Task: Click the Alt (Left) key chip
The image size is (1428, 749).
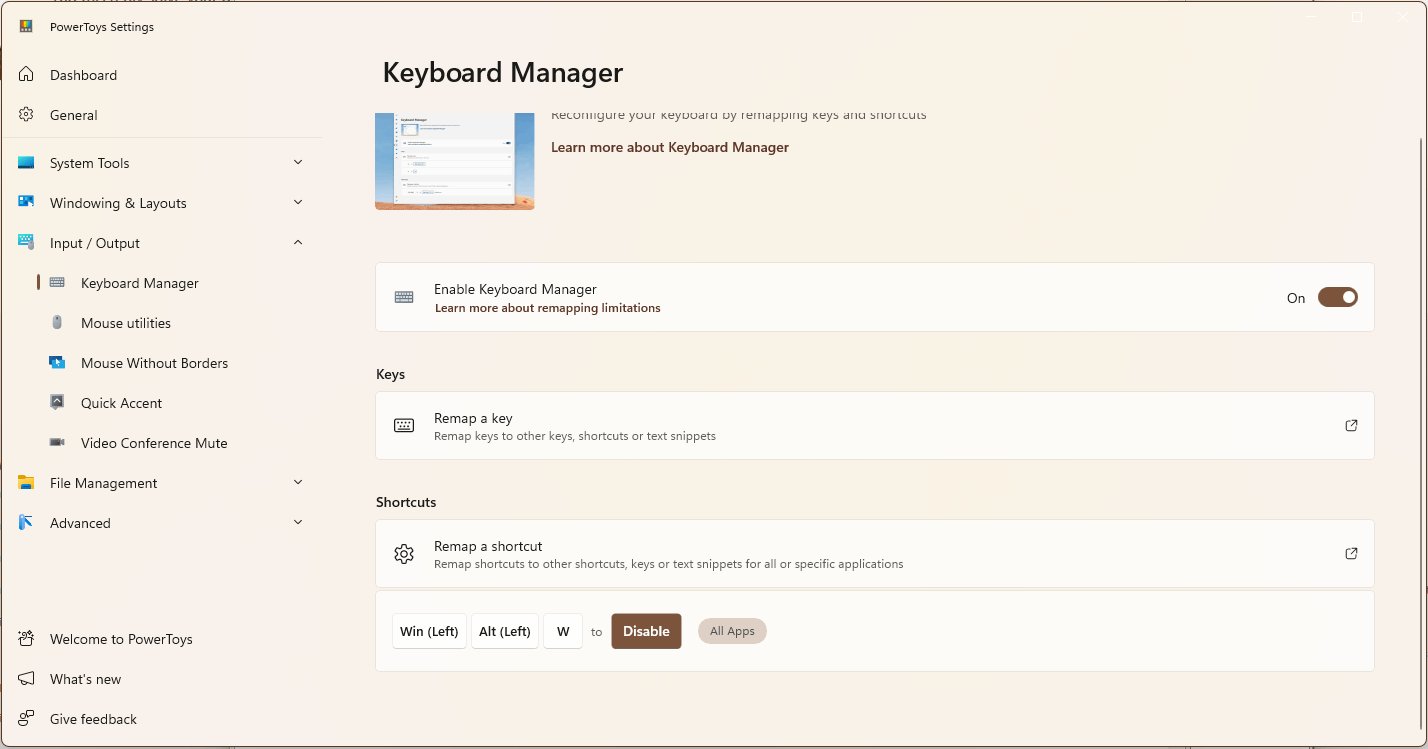Action: (505, 631)
